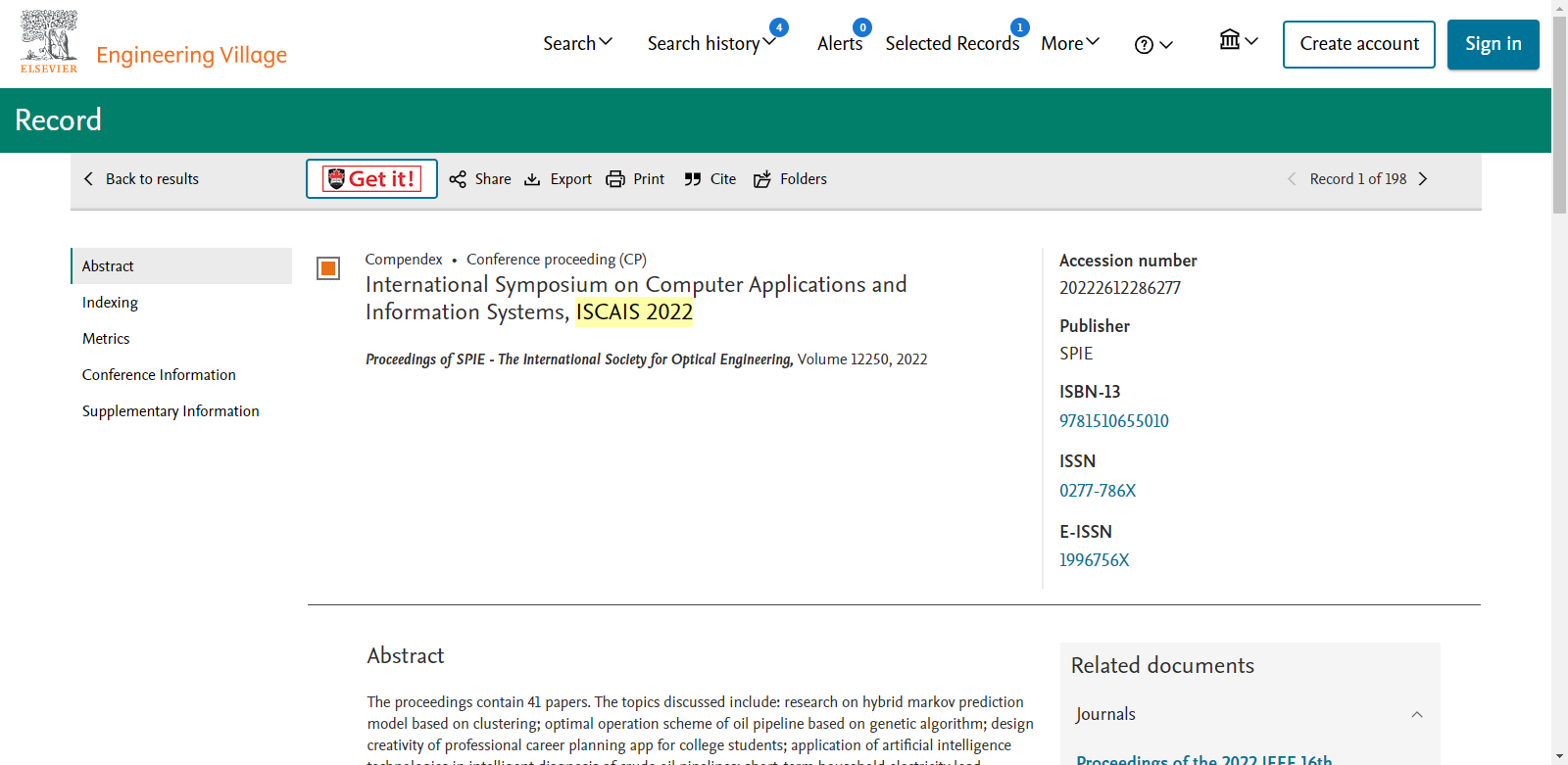Expand the Search menu
1568x765 pixels.
577,43
